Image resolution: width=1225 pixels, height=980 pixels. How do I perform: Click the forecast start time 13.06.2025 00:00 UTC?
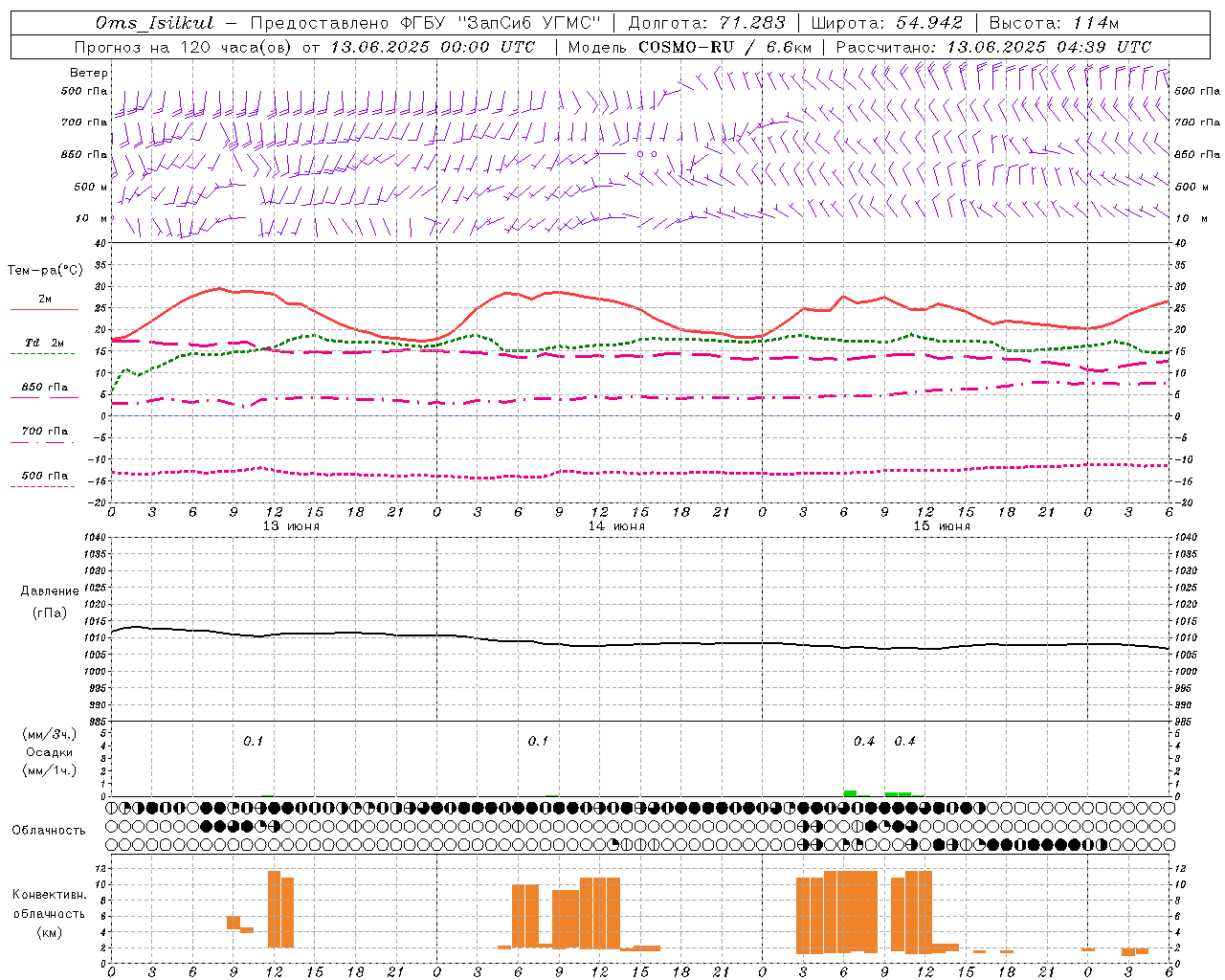coord(433,47)
